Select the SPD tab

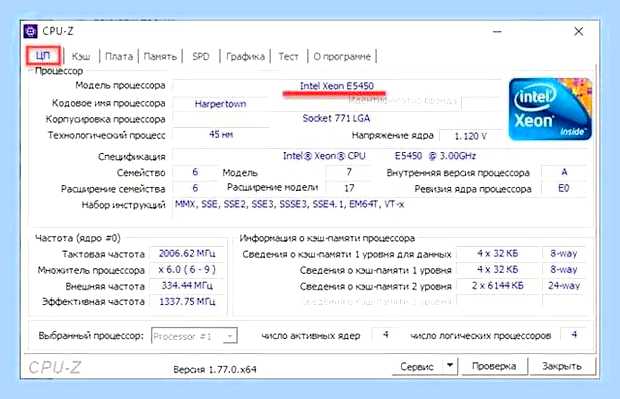(x=201, y=57)
